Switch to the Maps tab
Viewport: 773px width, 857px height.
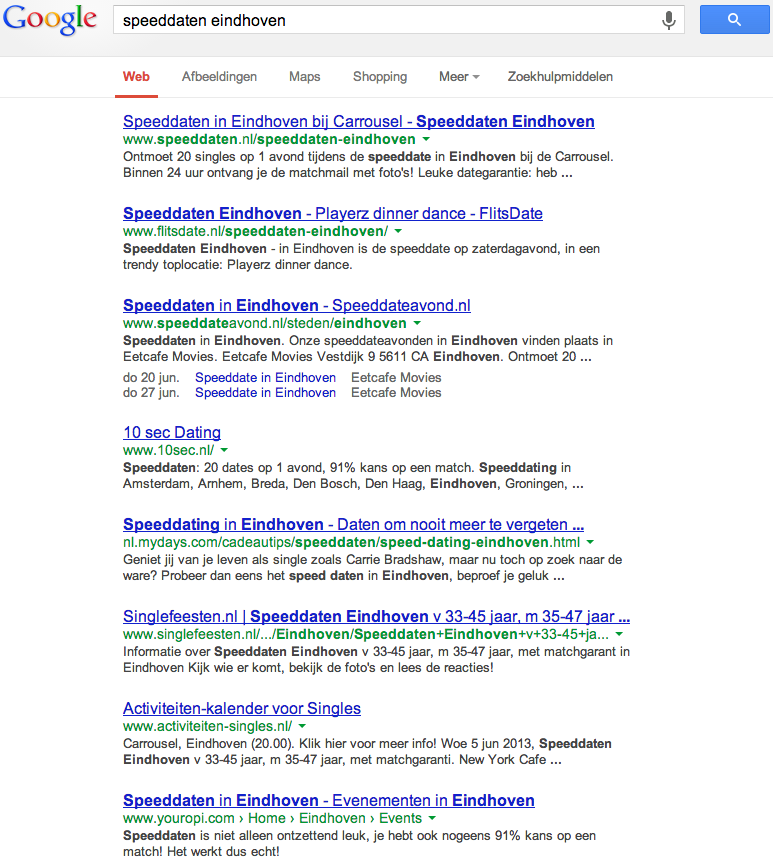[x=304, y=77]
